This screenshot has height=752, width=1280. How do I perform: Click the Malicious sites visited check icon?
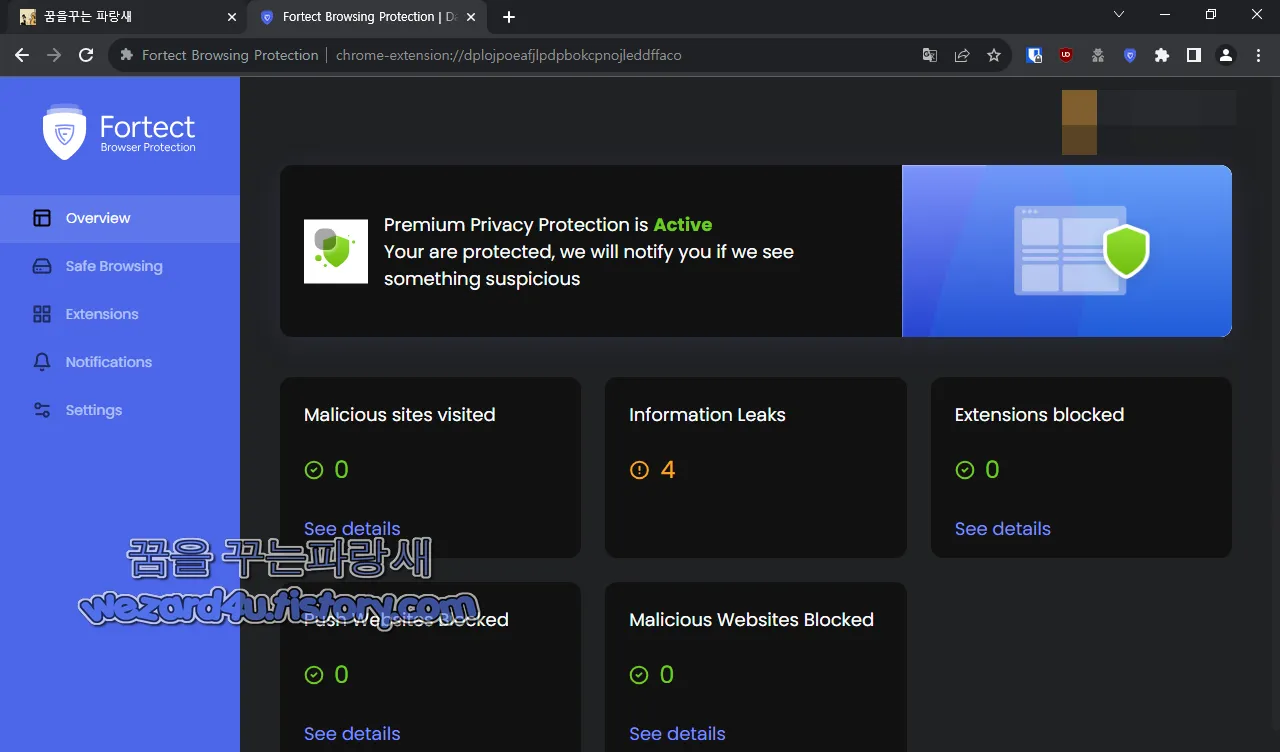pyautogui.click(x=314, y=470)
